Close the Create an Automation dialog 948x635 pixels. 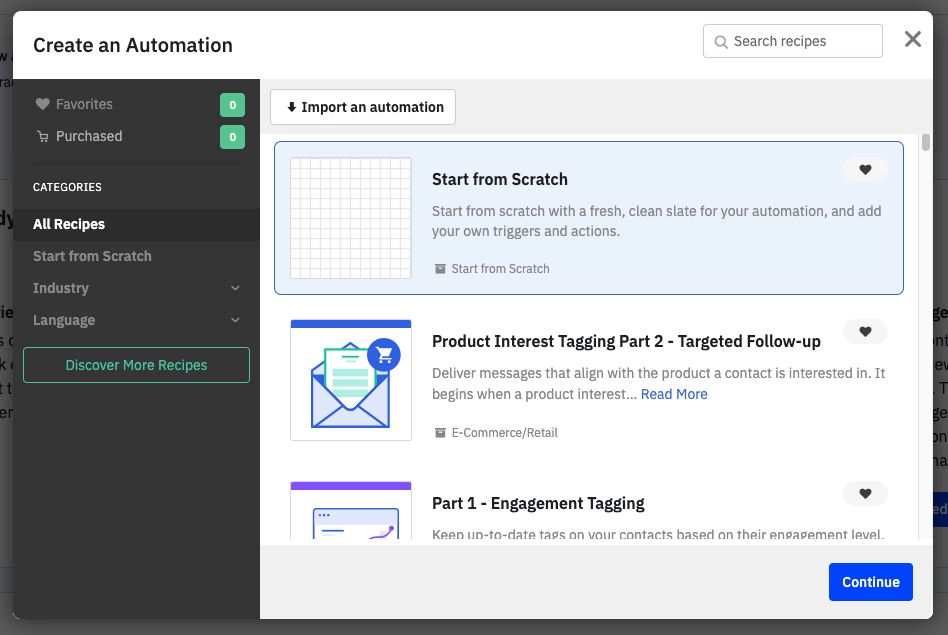point(912,39)
